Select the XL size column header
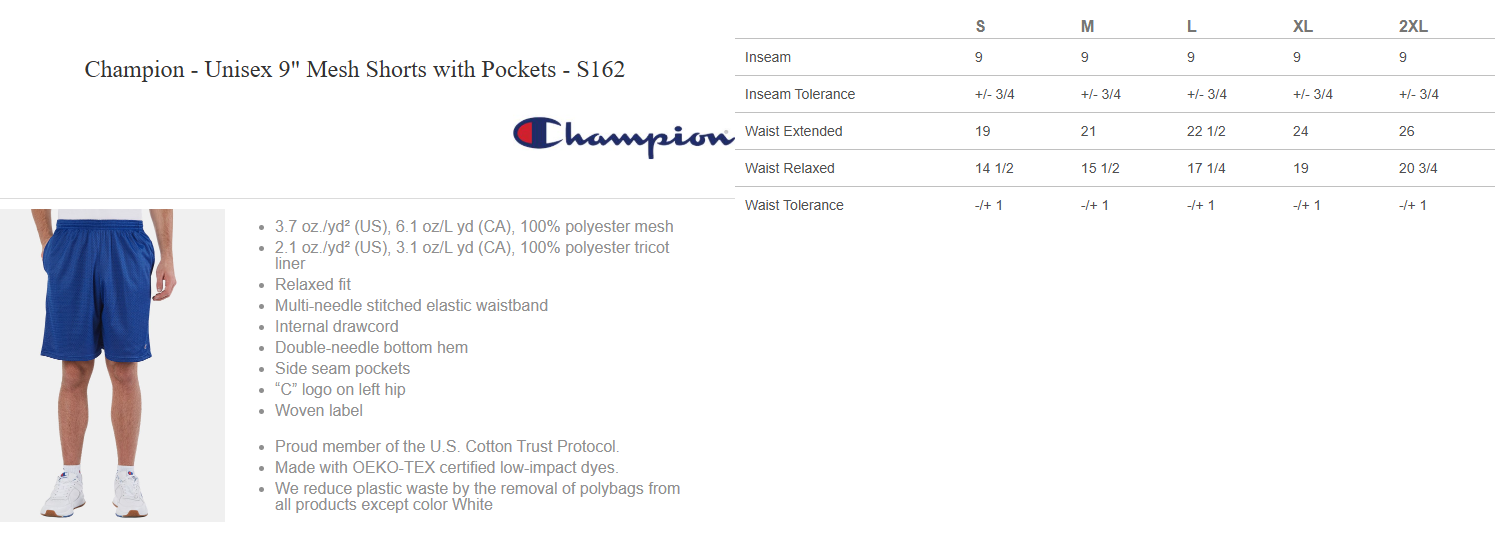This screenshot has width=1496, height=540. pyautogui.click(x=1302, y=27)
